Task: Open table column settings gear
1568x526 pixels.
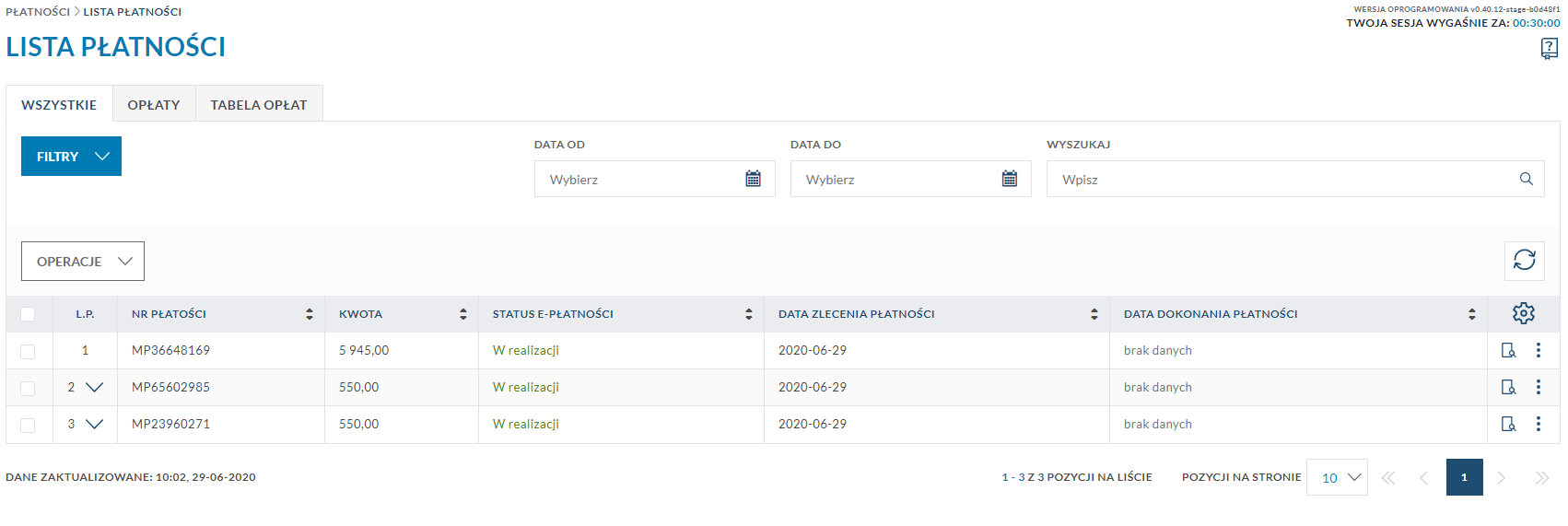Action: pyautogui.click(x=1523, y=314)
